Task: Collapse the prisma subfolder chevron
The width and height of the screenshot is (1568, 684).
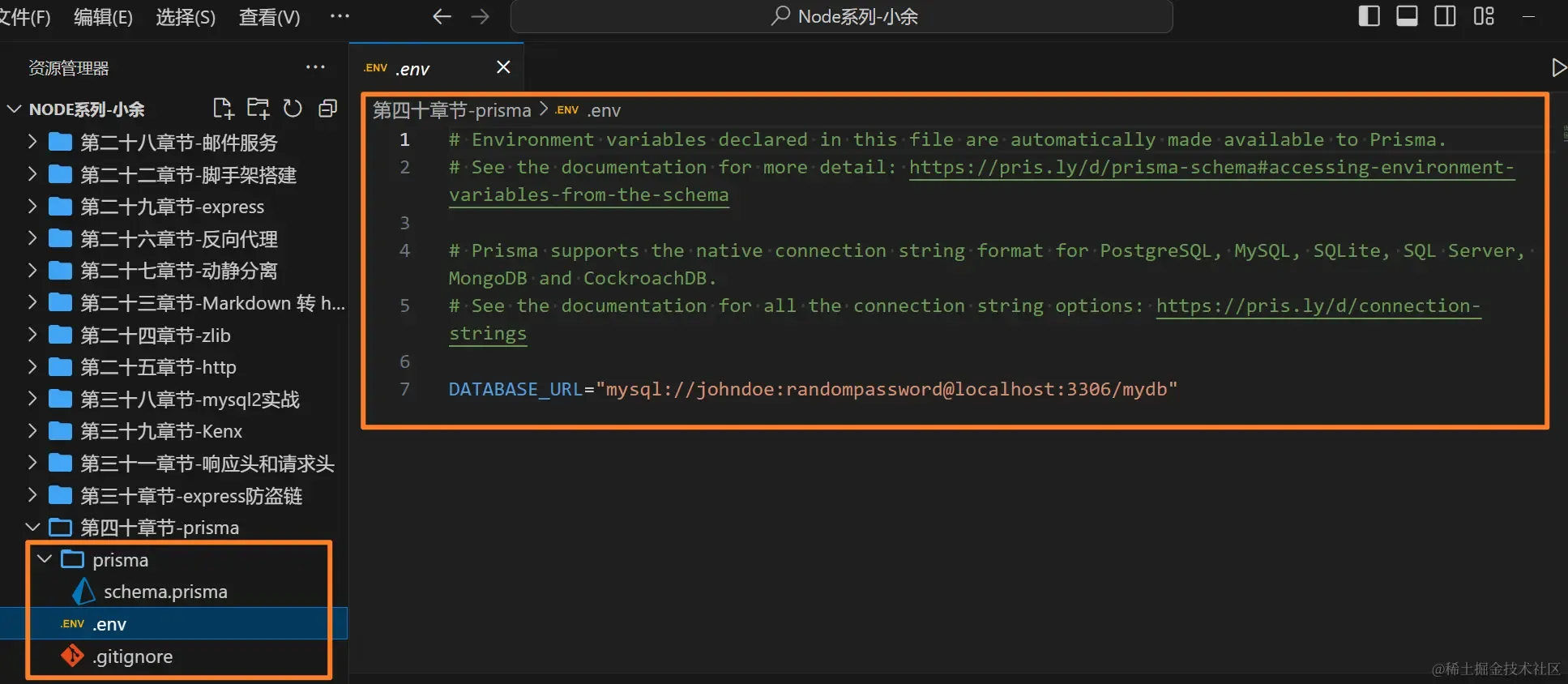Action: 45,559
